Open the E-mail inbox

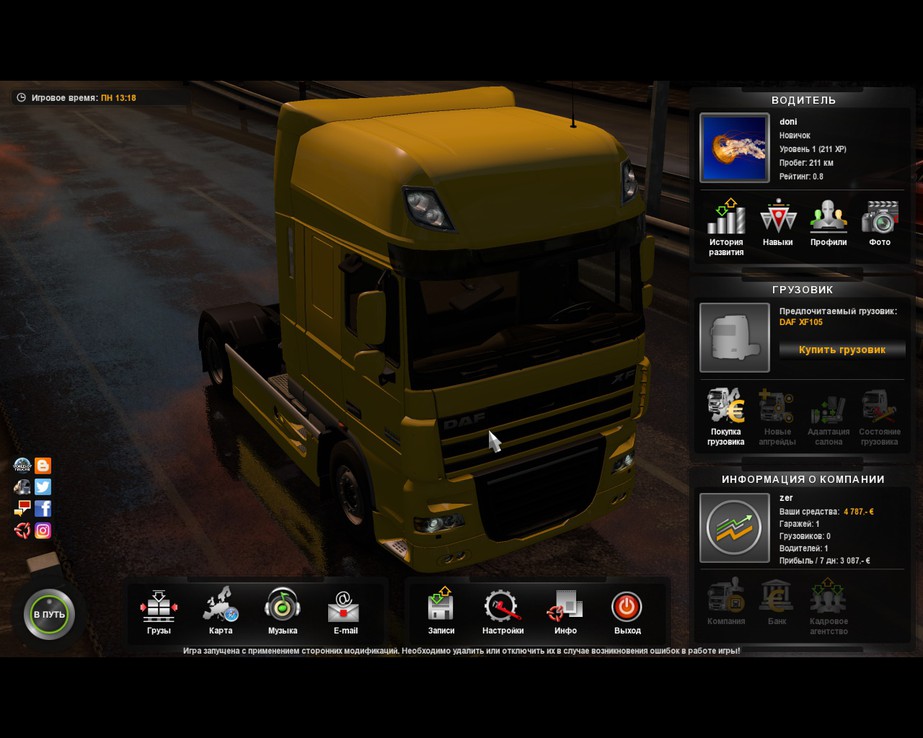[345, 612]
